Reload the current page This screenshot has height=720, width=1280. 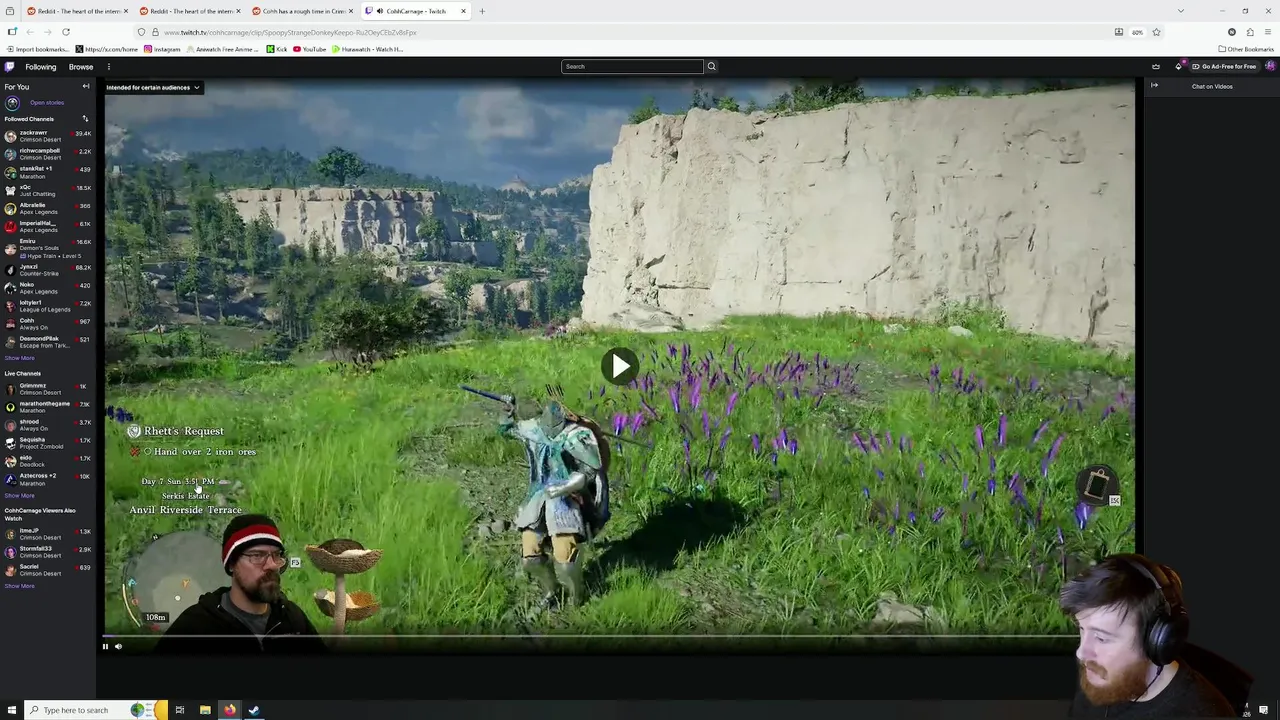[x=66, y=32]
